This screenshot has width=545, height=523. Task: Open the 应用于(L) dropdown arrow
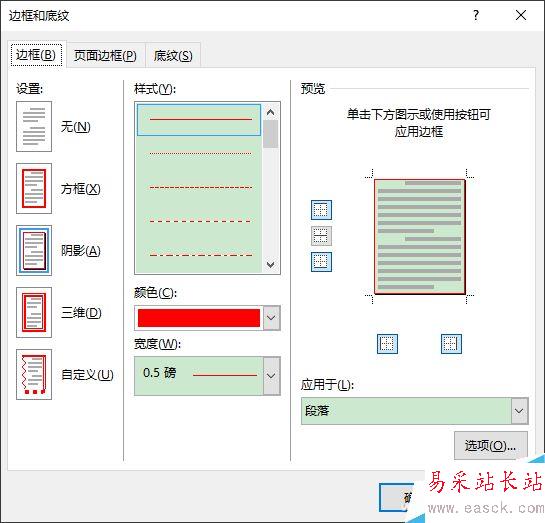point(519,411)
